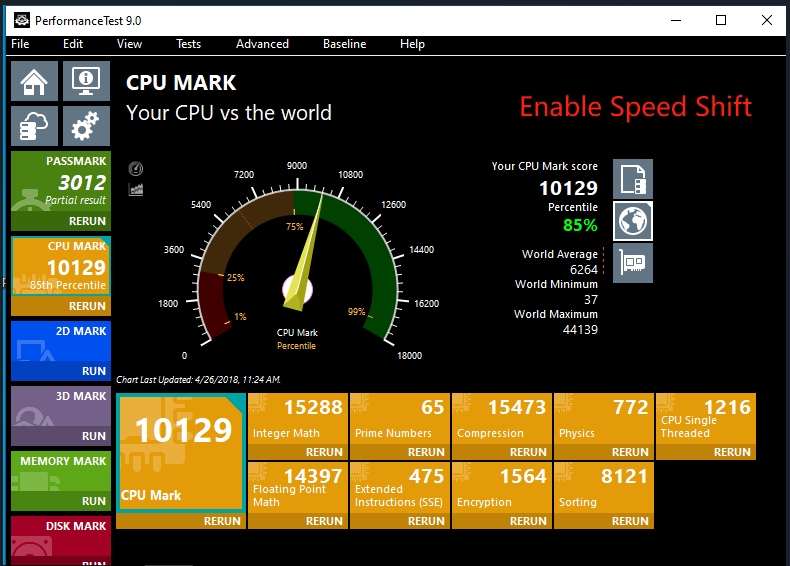
Task: Select the Compression 15473 result tile
Action: (502, 419)
